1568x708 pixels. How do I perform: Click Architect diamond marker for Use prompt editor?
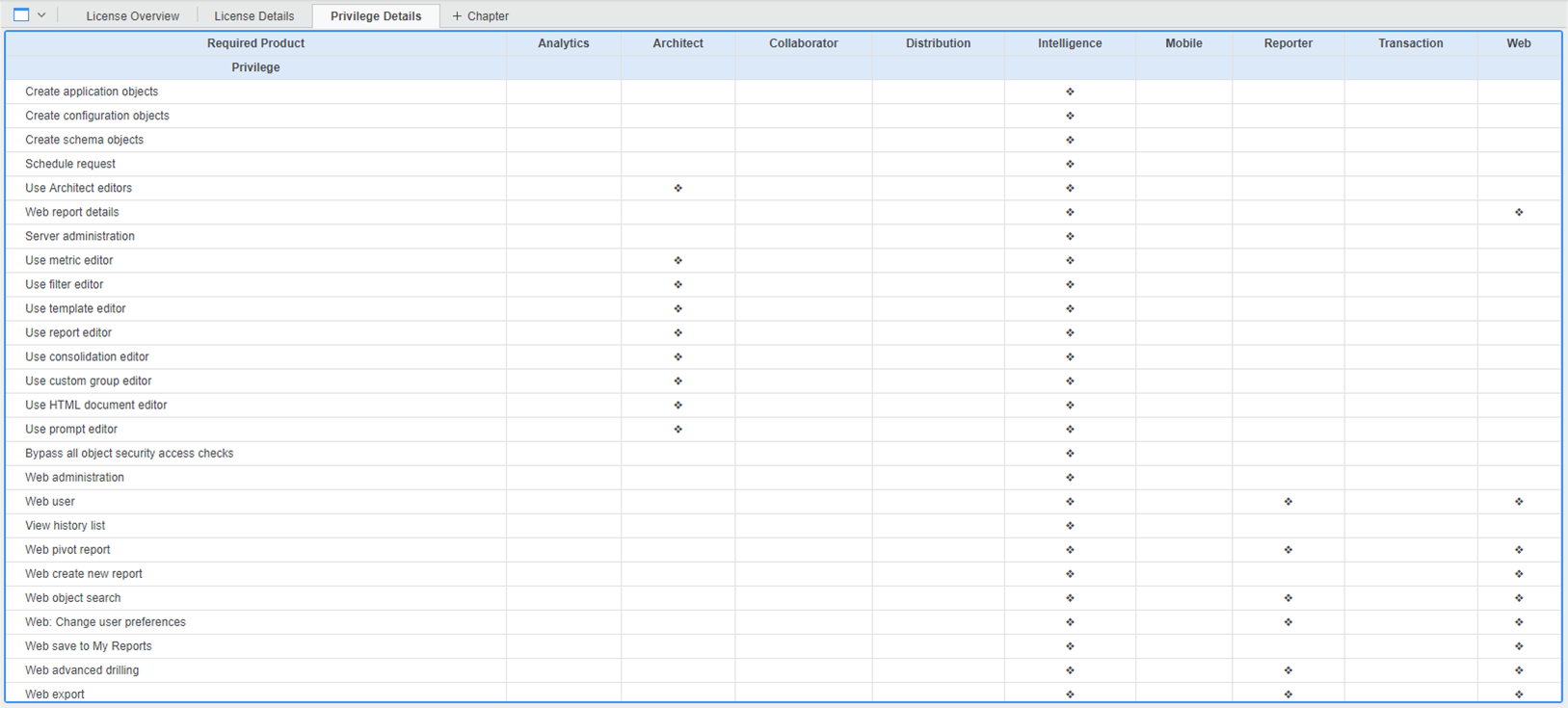678,430
